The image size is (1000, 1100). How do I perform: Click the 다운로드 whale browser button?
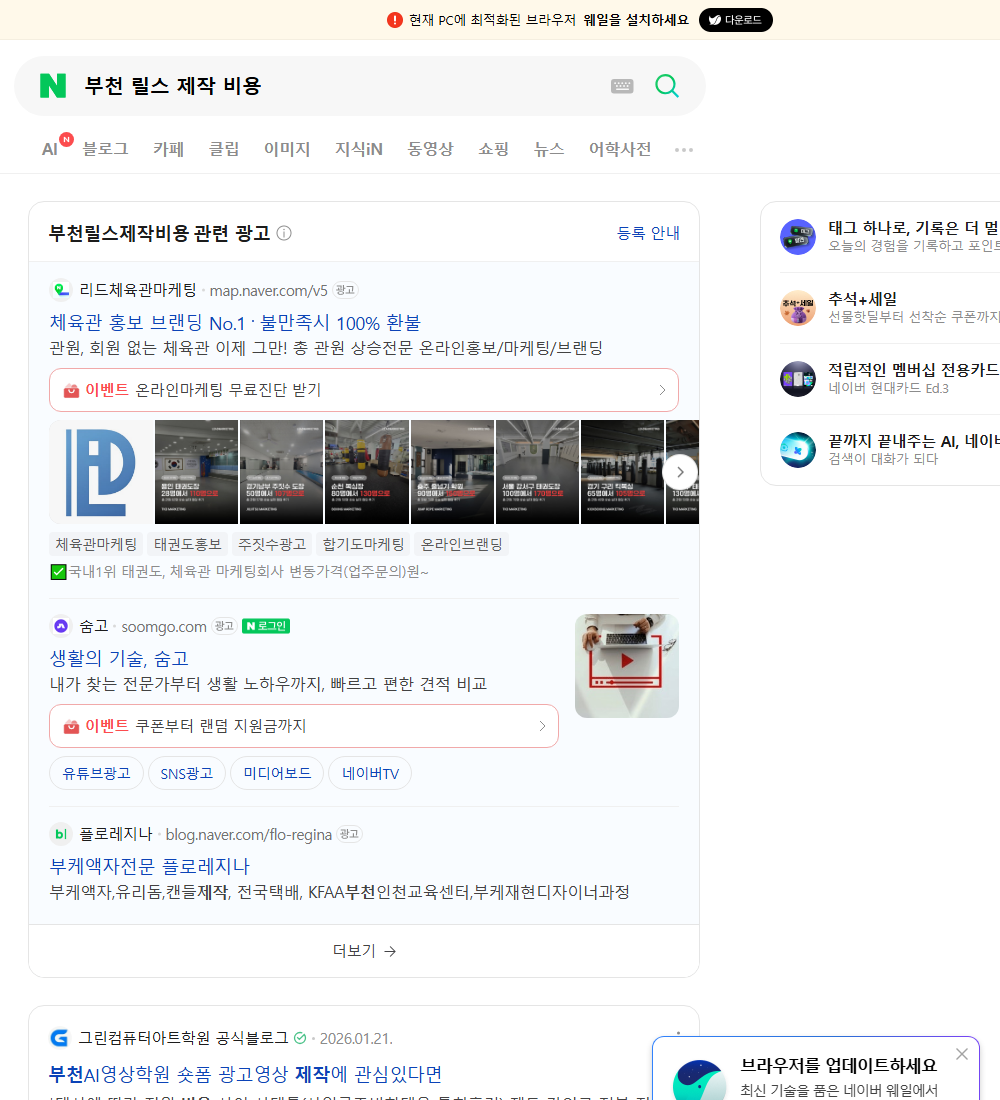point(735,20)
